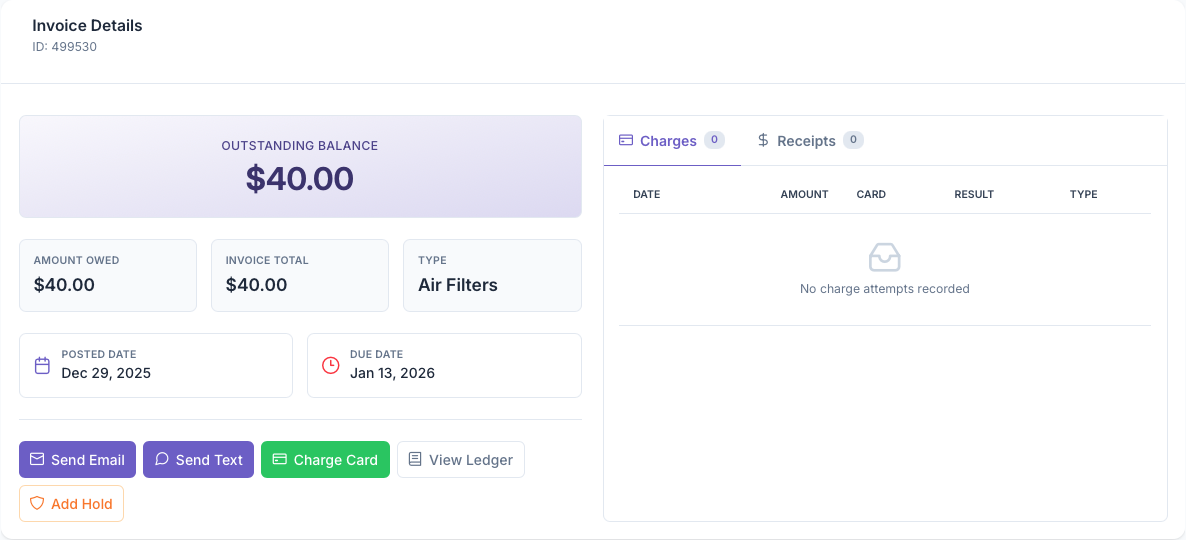
Task: Click the calendar icon beside Posted Date
Action: [42, 365]
